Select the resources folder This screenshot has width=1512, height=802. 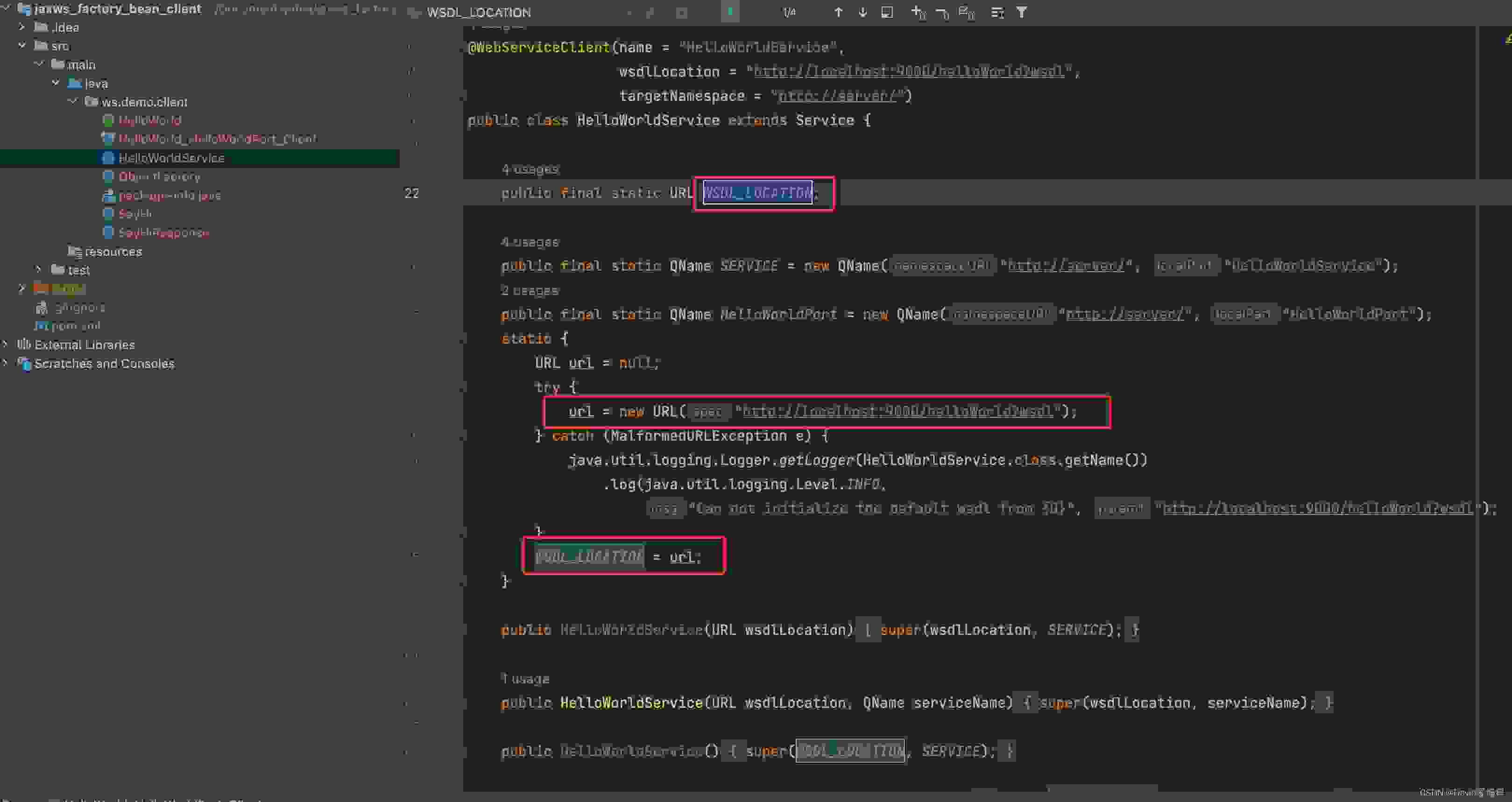pyautogui.click(x=113, y=252)
